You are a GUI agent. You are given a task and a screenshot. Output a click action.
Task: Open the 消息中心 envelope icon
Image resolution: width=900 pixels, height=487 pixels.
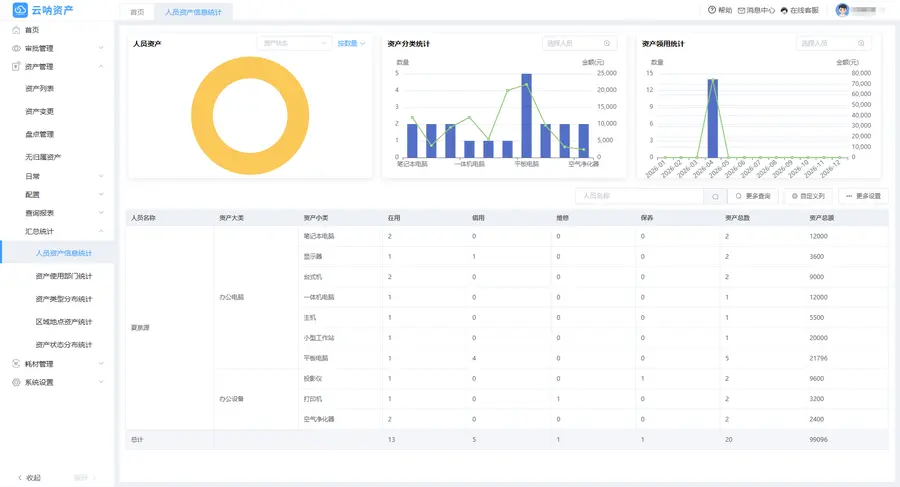click(741, 10)
